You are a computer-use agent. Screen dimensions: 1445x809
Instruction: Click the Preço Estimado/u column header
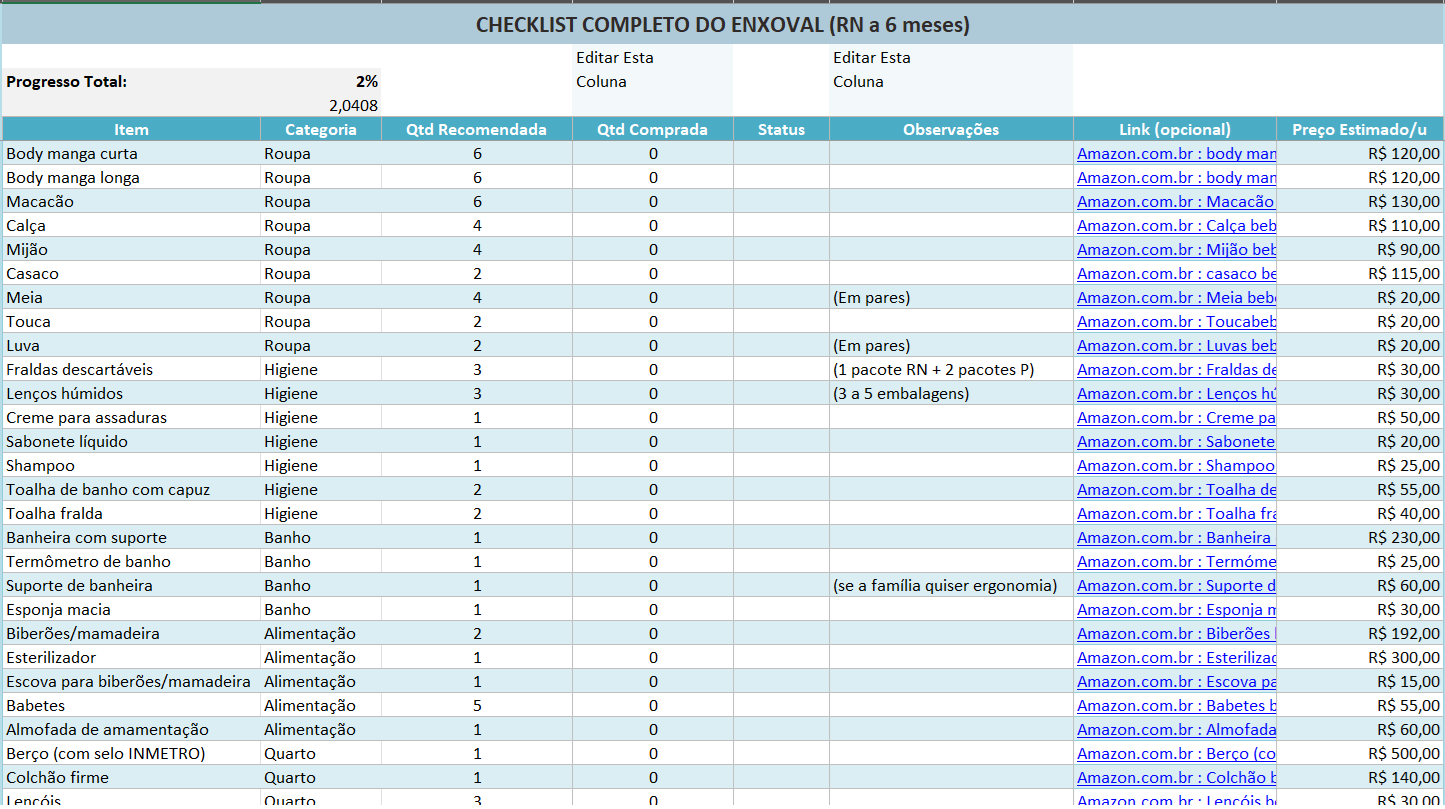(1358, 129)
